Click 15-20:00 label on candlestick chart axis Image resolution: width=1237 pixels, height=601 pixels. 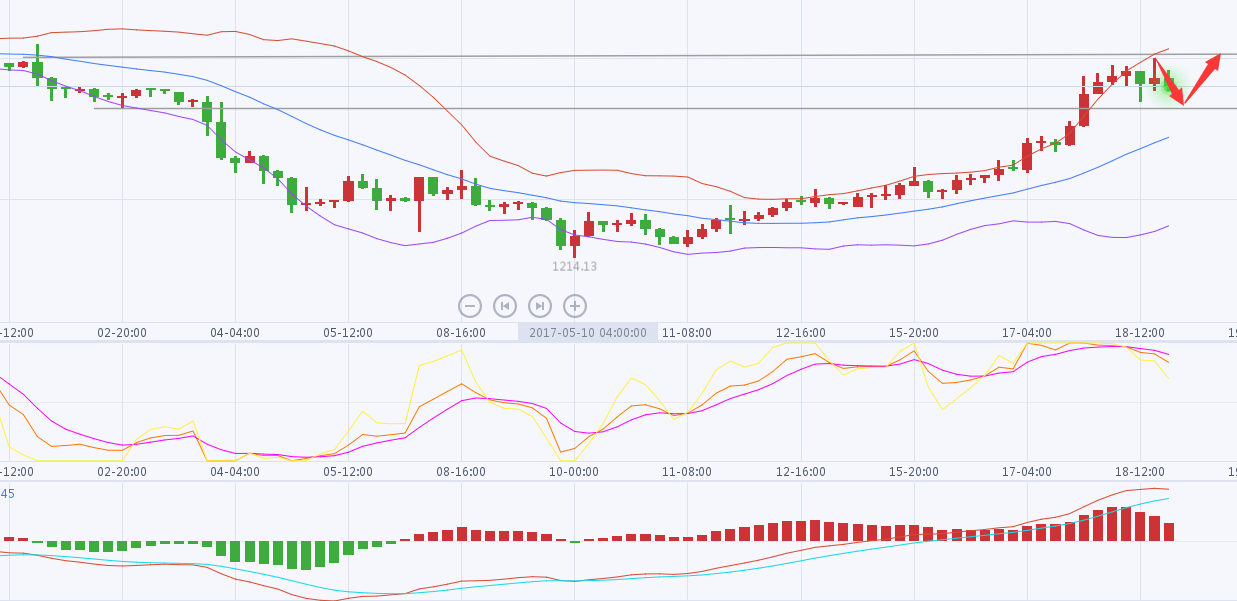[x=914, y=333]
